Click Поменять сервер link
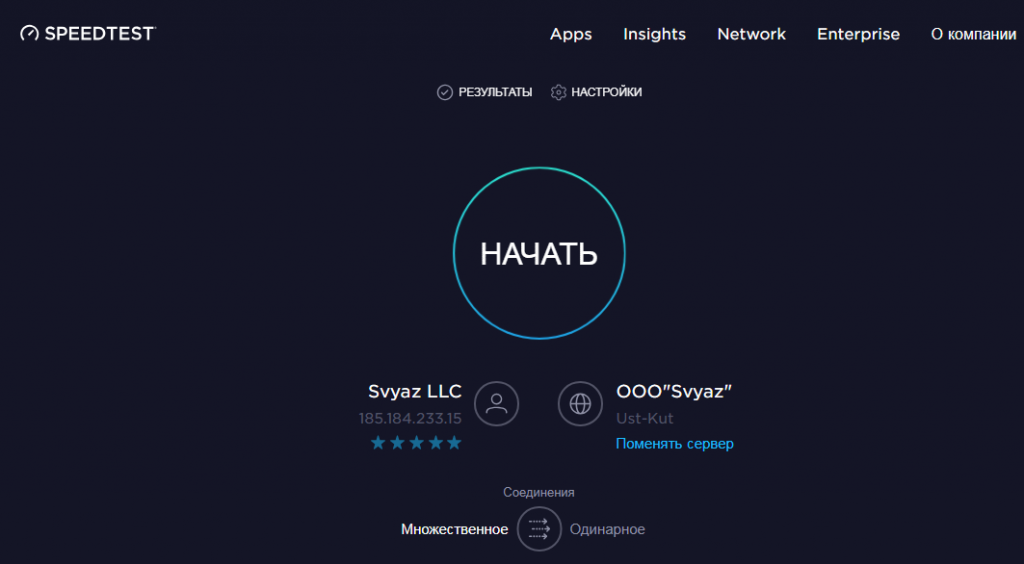The image size is (1024, 564). 675,444
